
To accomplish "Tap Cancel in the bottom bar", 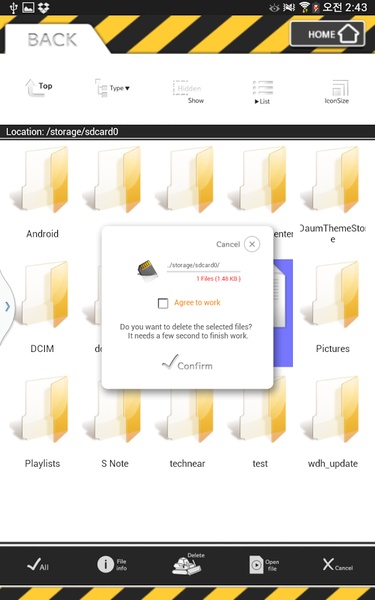I will click(x=338, y=565).
